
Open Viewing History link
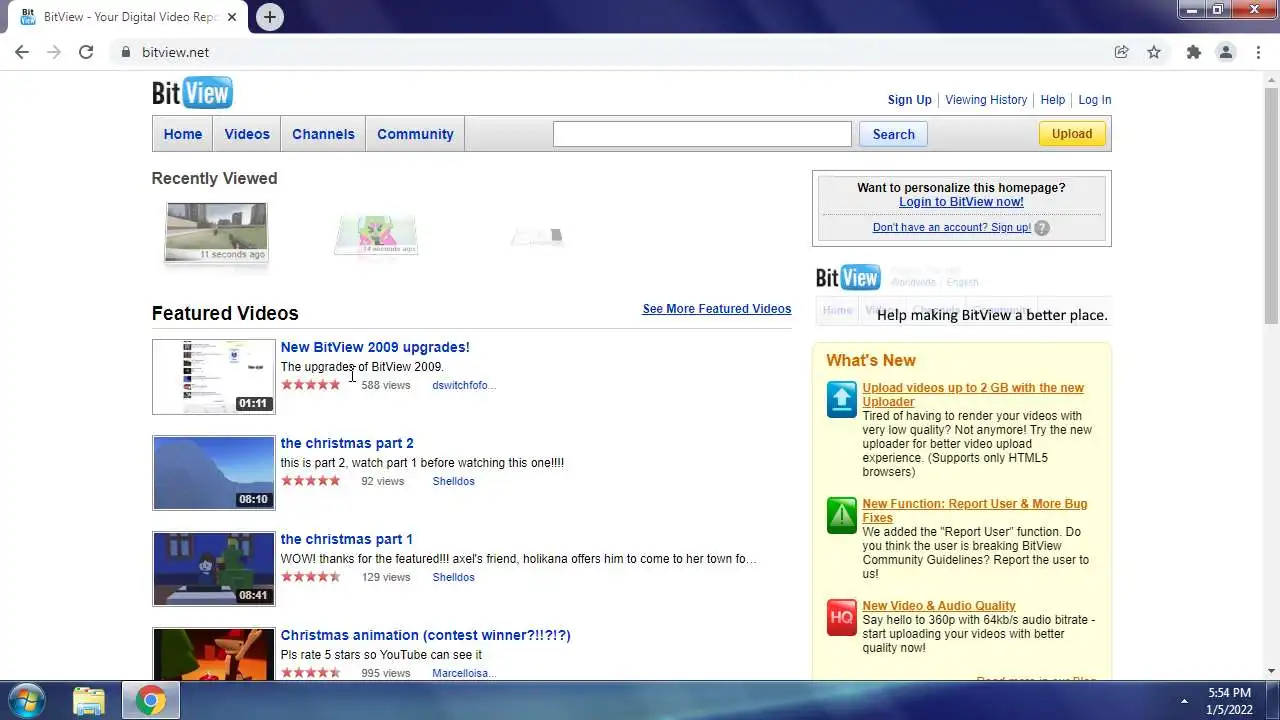point(986,100)
